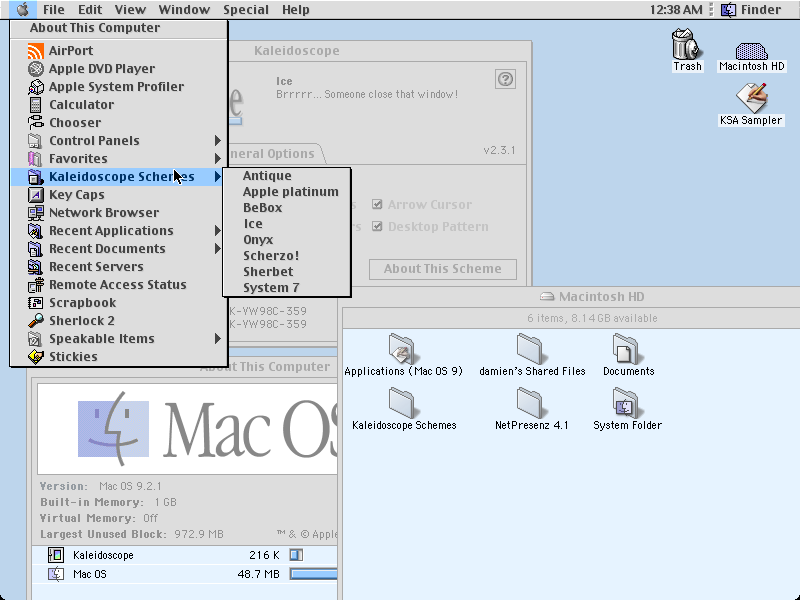Screen dimensions: 800x600
Task: Choose the Ice scheme
Action: click(287, 224)
